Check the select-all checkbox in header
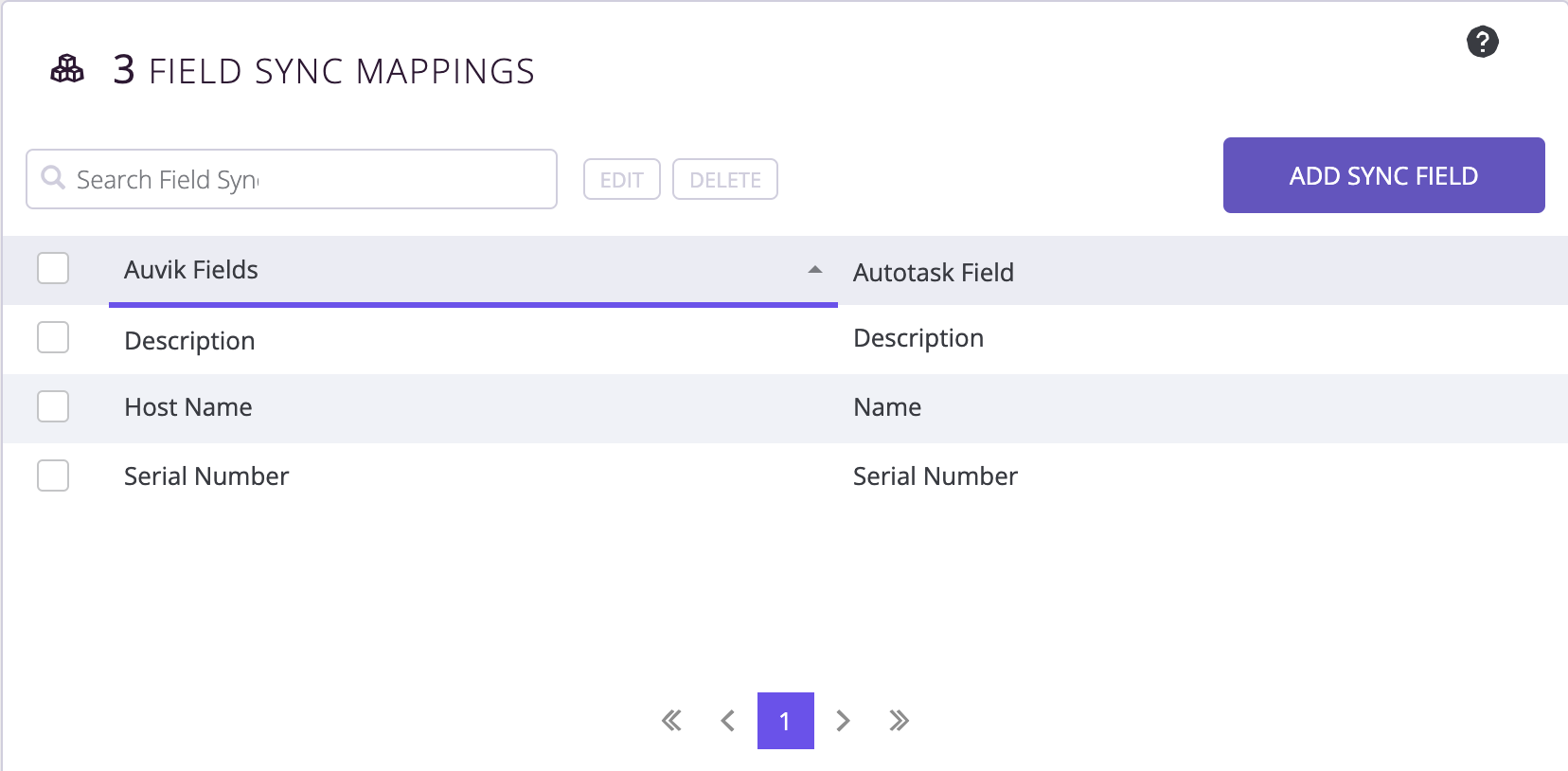This screenshot has height=771, width=1568. [53, 268]
